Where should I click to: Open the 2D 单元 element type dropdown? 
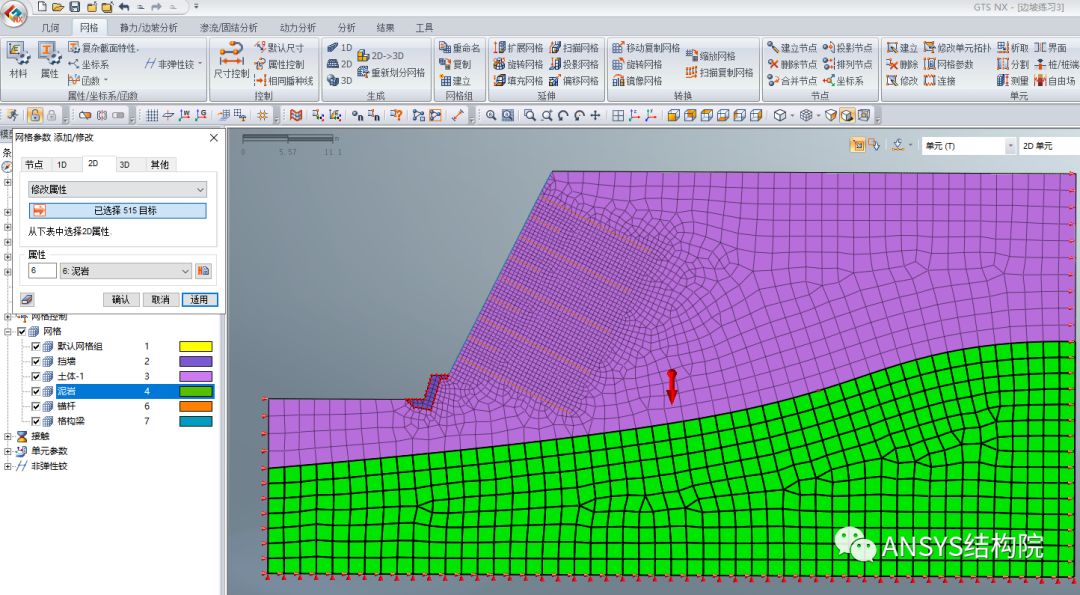pos(1048,145)
